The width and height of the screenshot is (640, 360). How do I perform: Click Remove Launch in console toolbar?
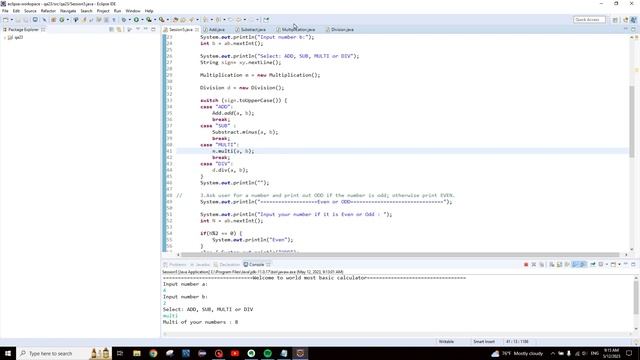coord(533,264)
